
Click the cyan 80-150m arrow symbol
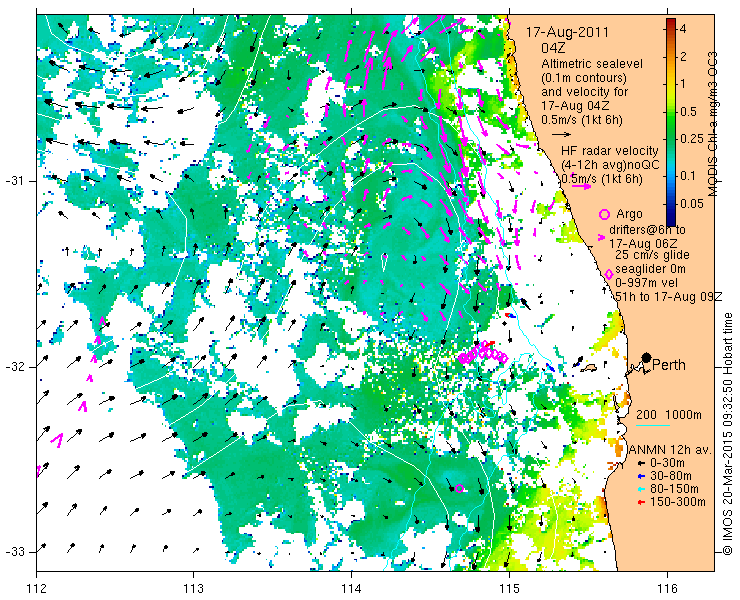[641, 489]
